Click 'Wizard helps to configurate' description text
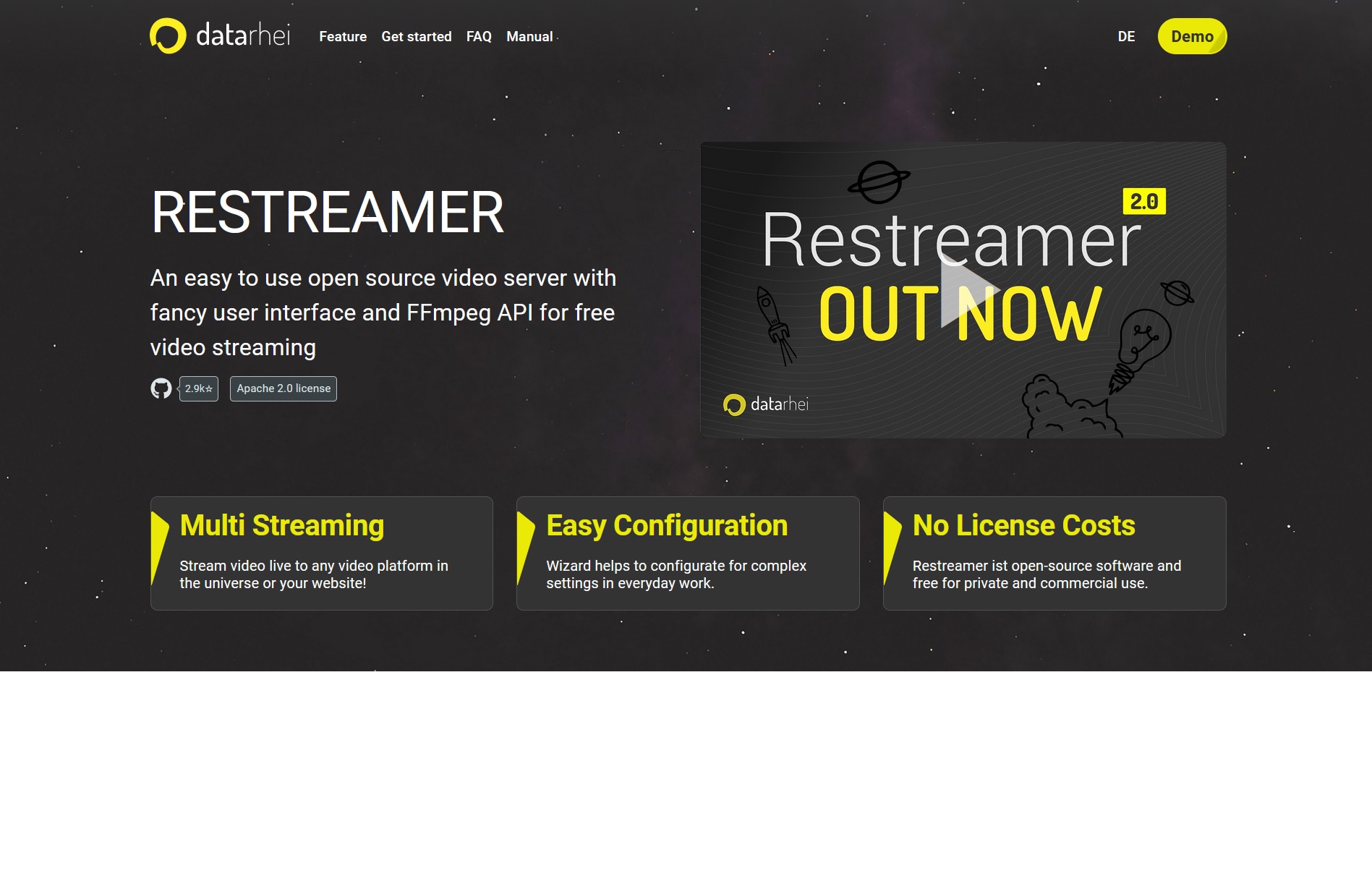 point(676,574)
